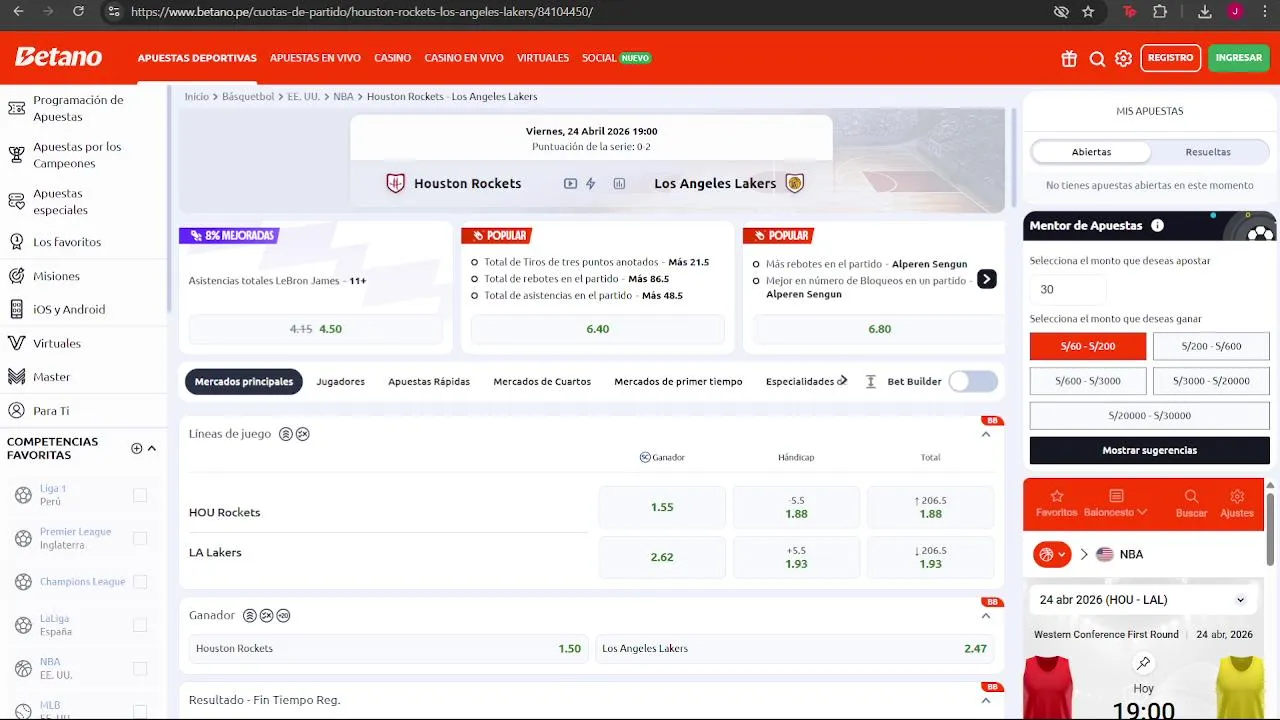
Task: Click the browser address bar URL
Action: pos(361,12)
